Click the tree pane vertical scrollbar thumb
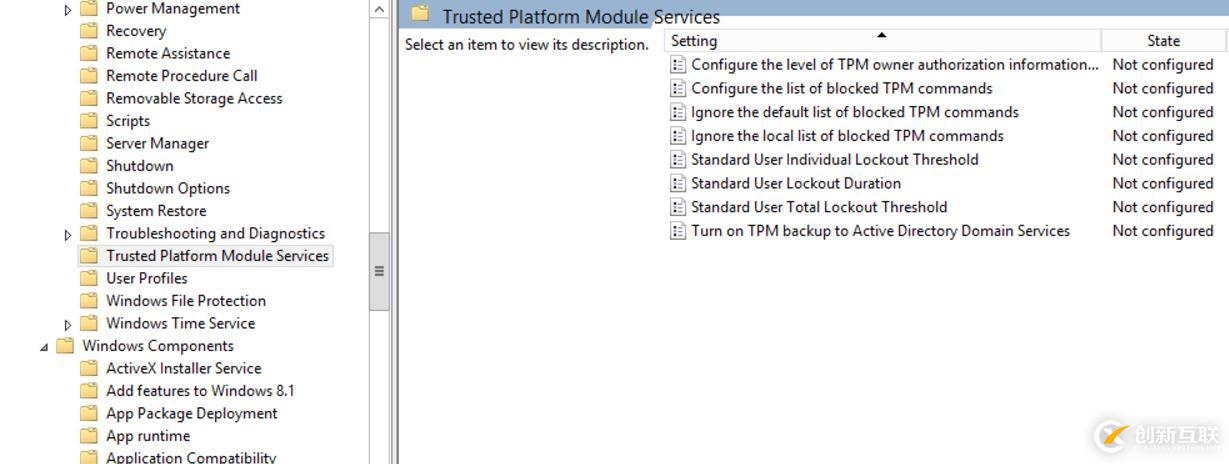1229x464 pixels. click(379, 271)
